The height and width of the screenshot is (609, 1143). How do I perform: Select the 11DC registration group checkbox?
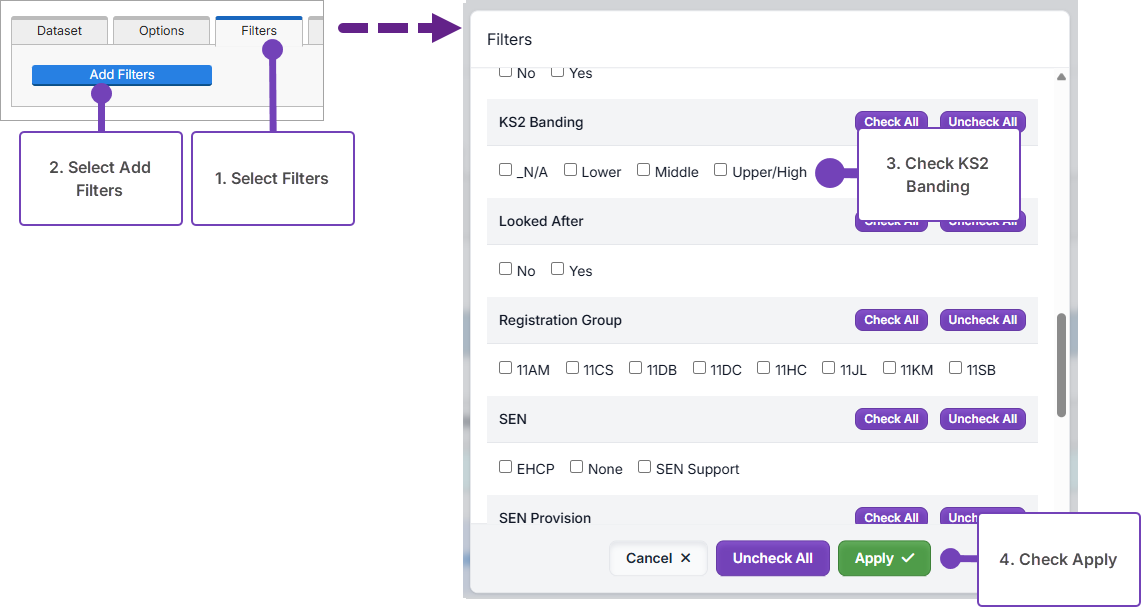tap(699, 368)
